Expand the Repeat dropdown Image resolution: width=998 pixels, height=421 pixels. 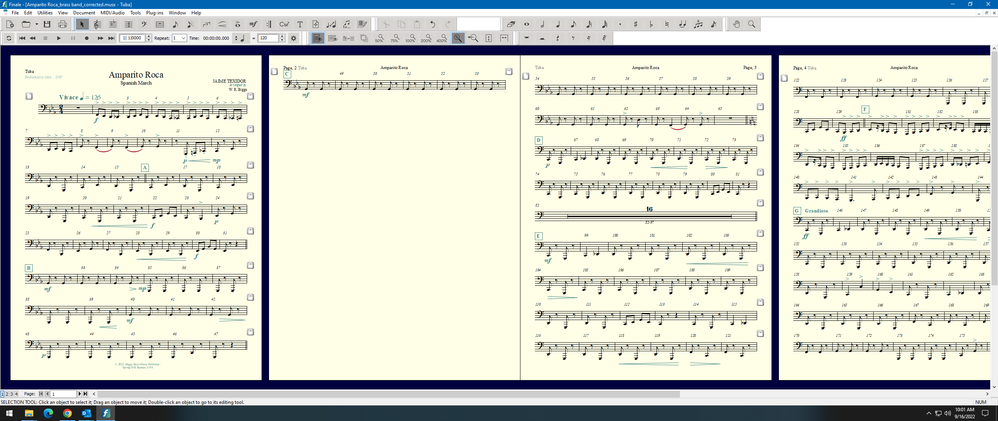183,38
